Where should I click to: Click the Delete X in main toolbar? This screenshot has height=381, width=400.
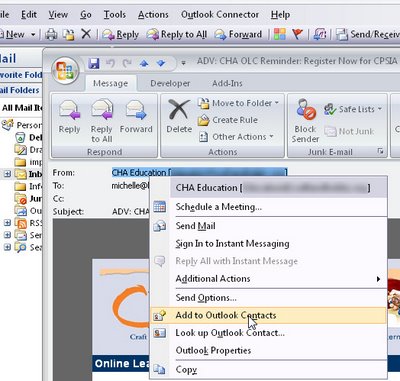click(86, 34)
